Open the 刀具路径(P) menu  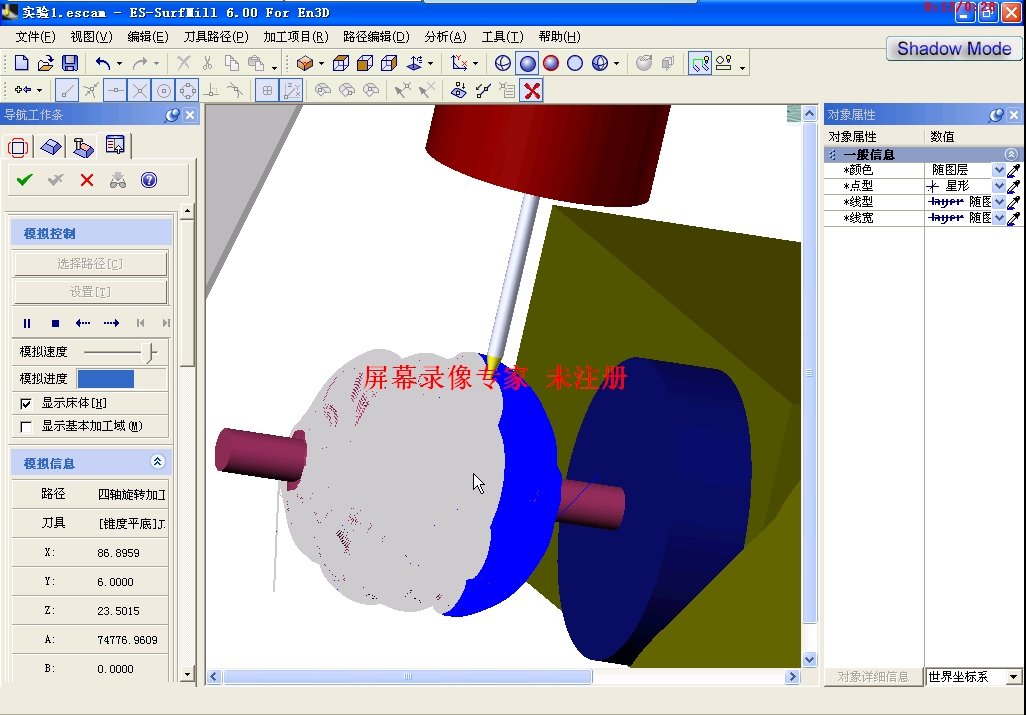coord(215,37)
